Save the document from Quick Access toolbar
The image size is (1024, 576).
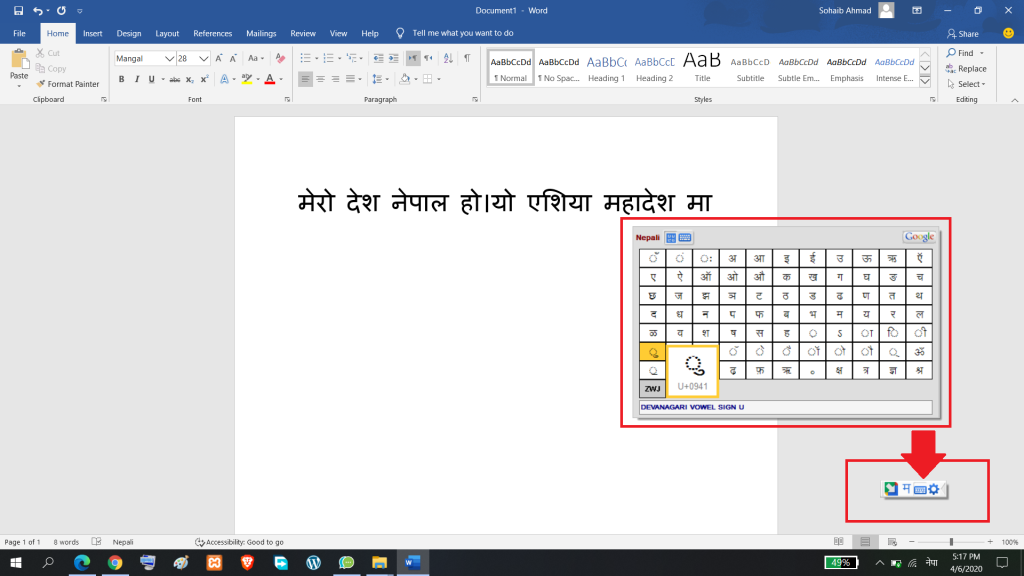18,10
